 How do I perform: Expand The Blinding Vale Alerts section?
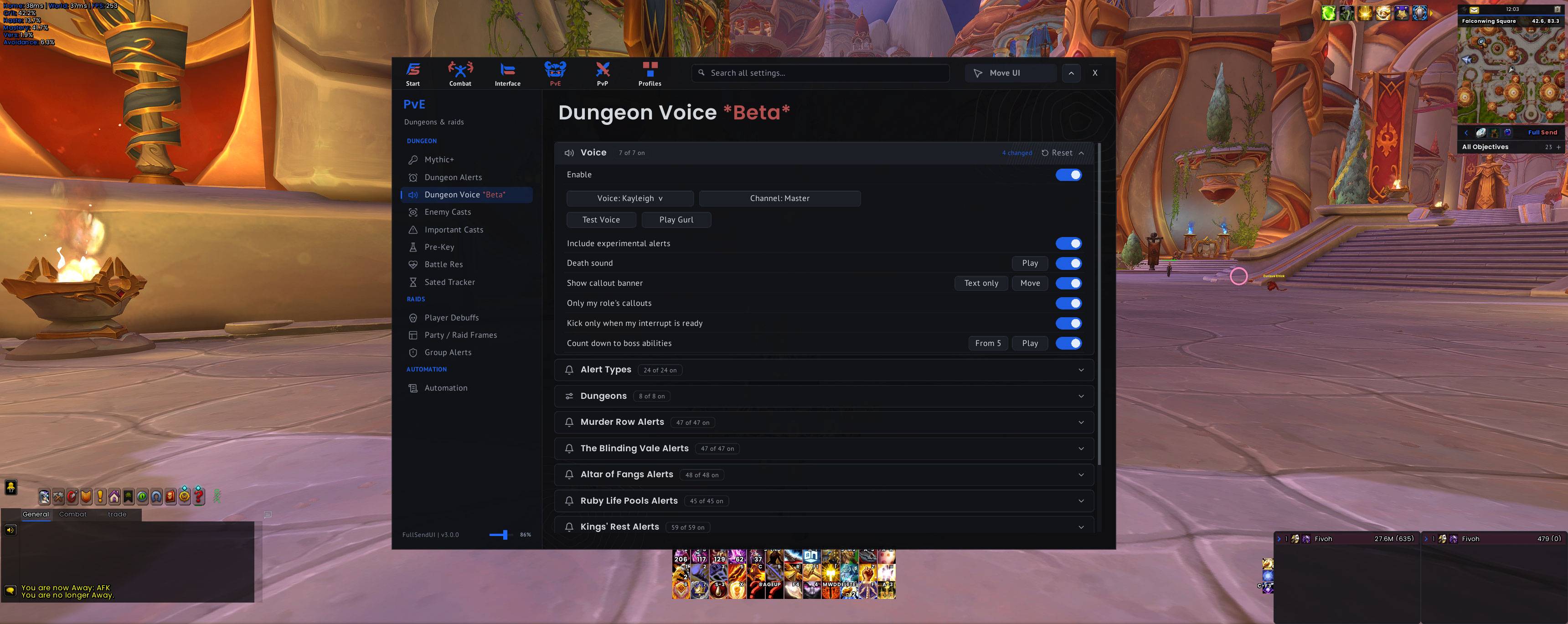click(824, 448)
